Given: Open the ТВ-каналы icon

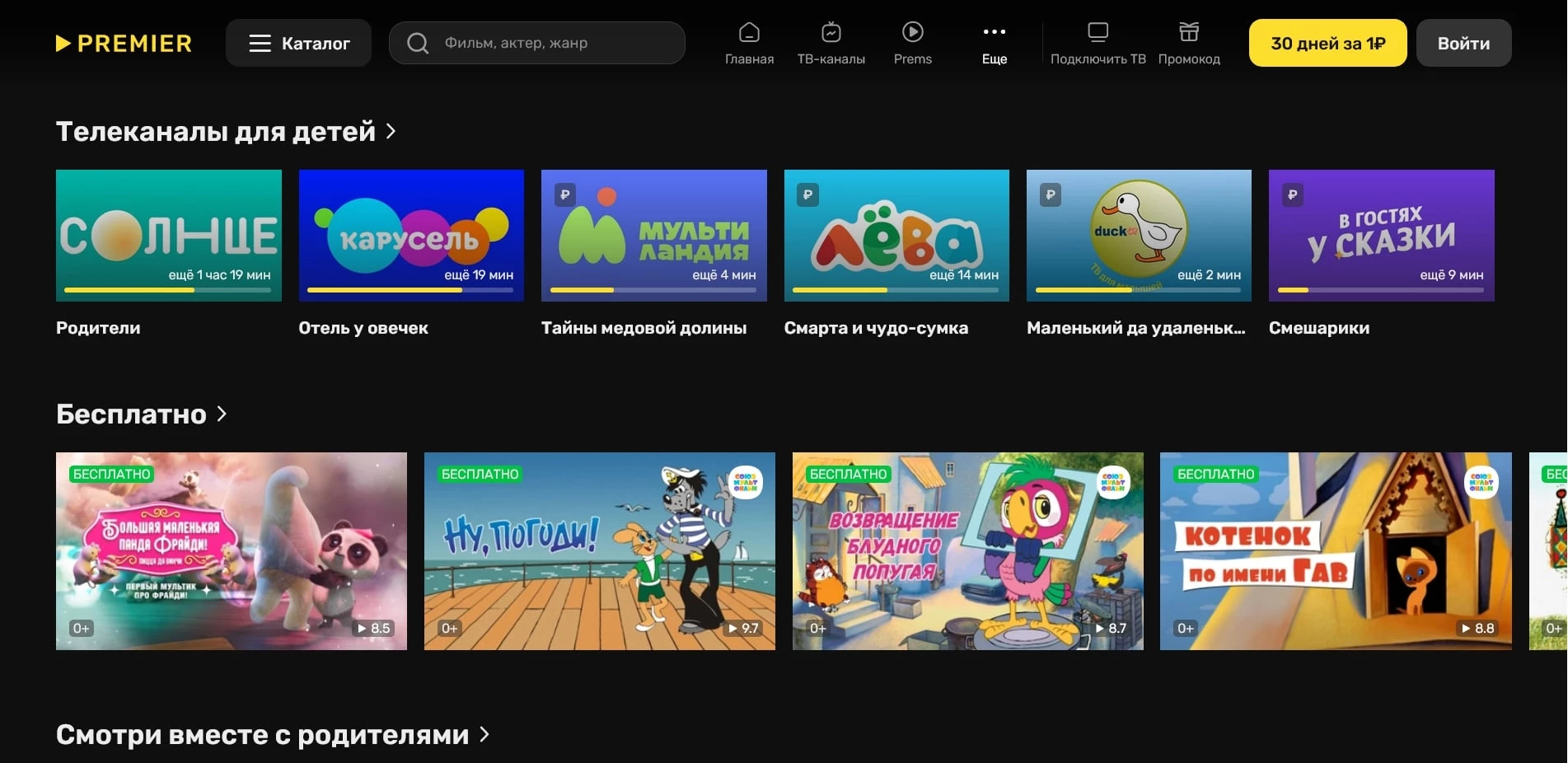Looking at the screenshot, I should tap(831, 33).
